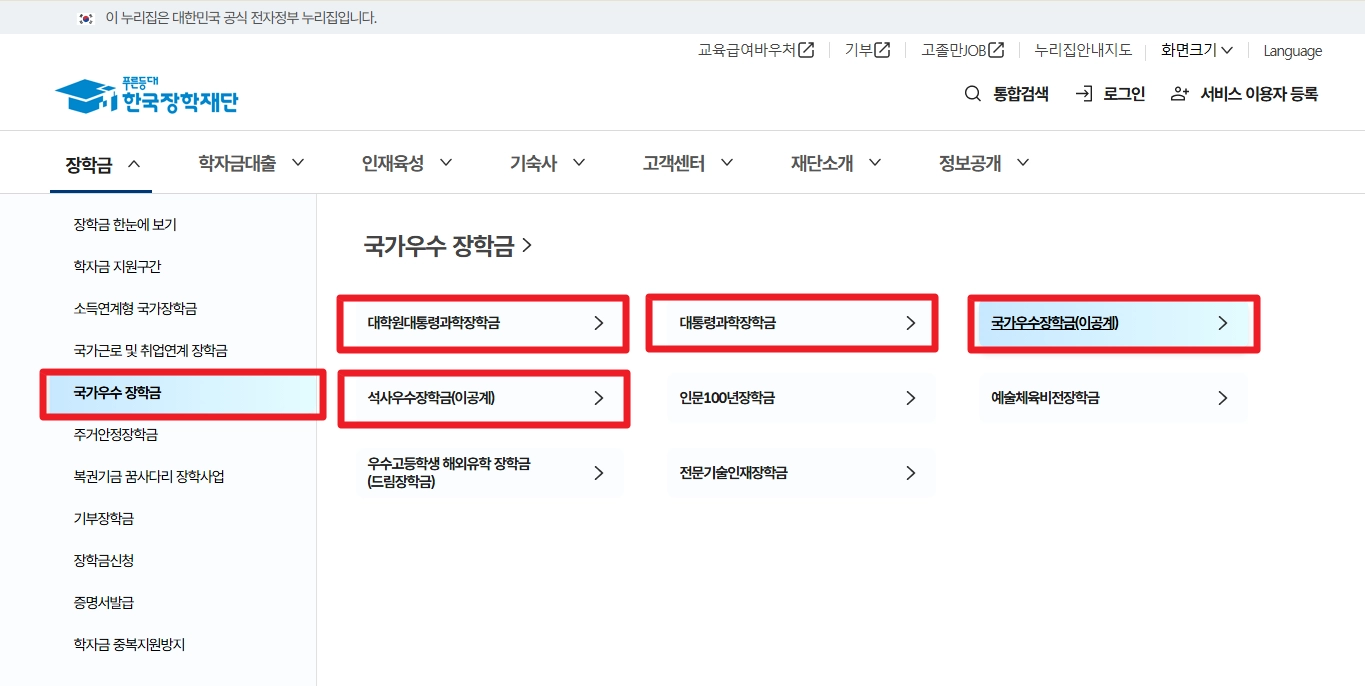Click the Korean flag icon in top banner

(86, 17)
